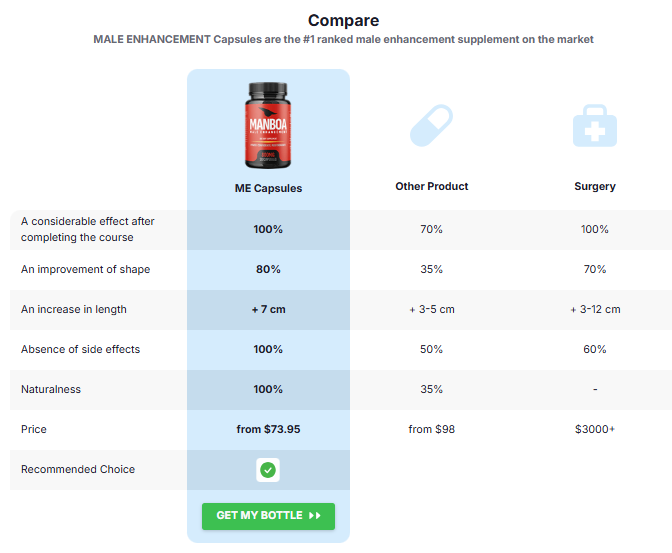Select the Surgery column header
The image size is (672, 553).
click(x=595, y=186)
